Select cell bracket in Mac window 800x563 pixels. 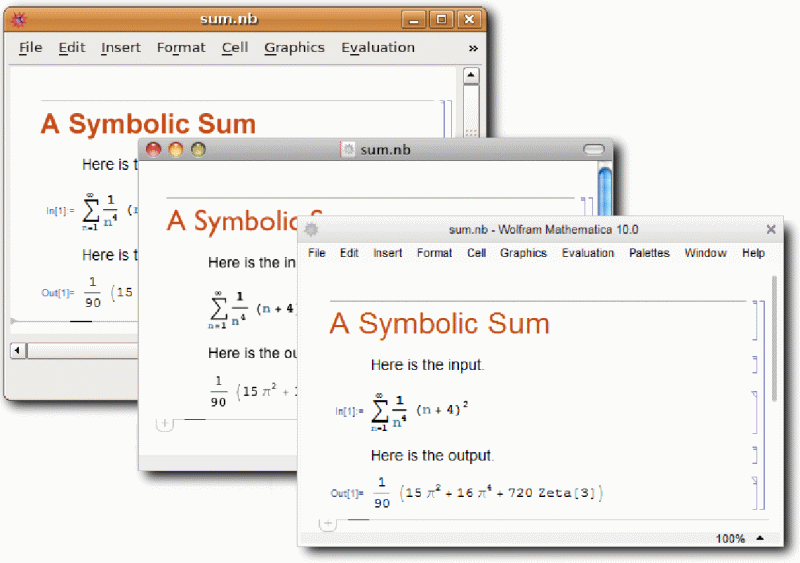584,206
